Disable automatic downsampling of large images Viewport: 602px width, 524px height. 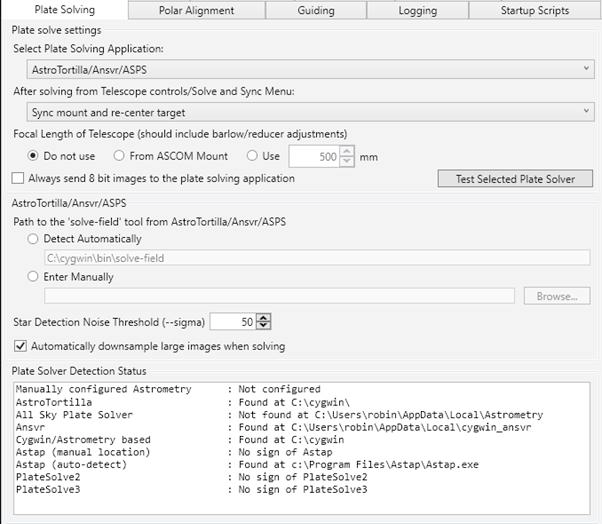(x=21, y=347)
